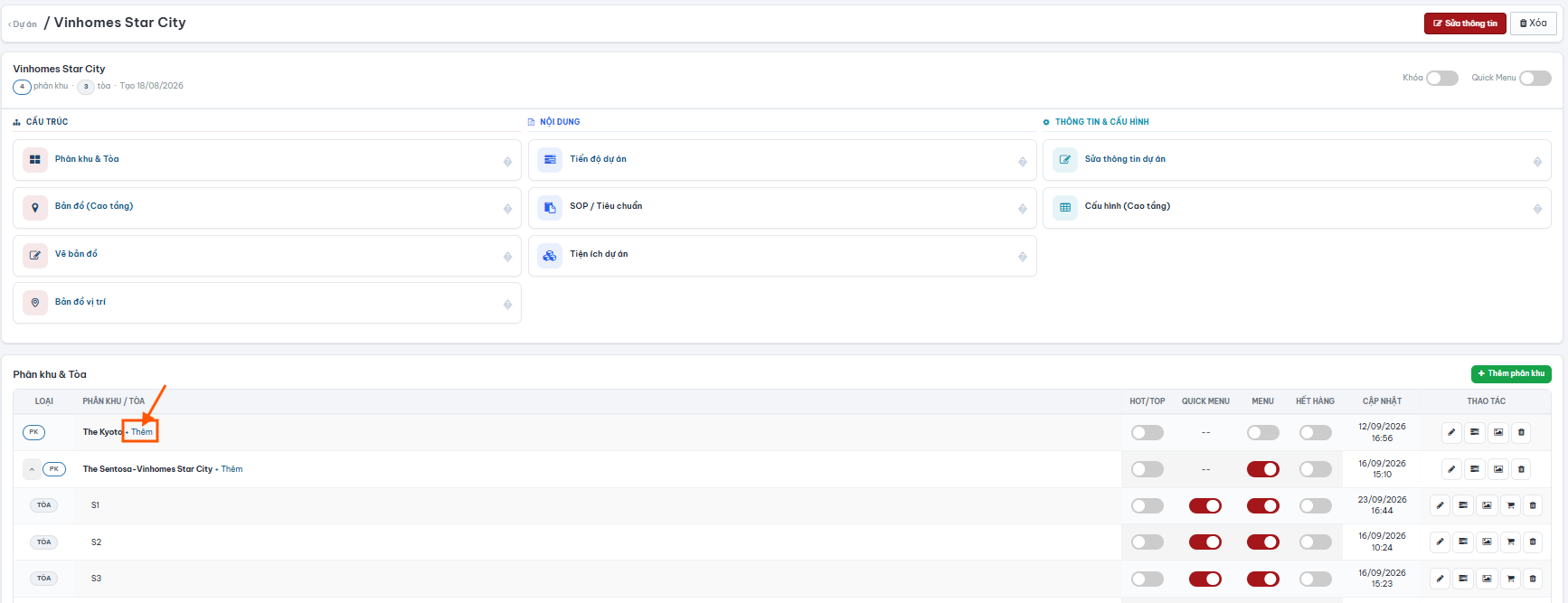Click the pencil icon in the S3 row

[1440, 579]
